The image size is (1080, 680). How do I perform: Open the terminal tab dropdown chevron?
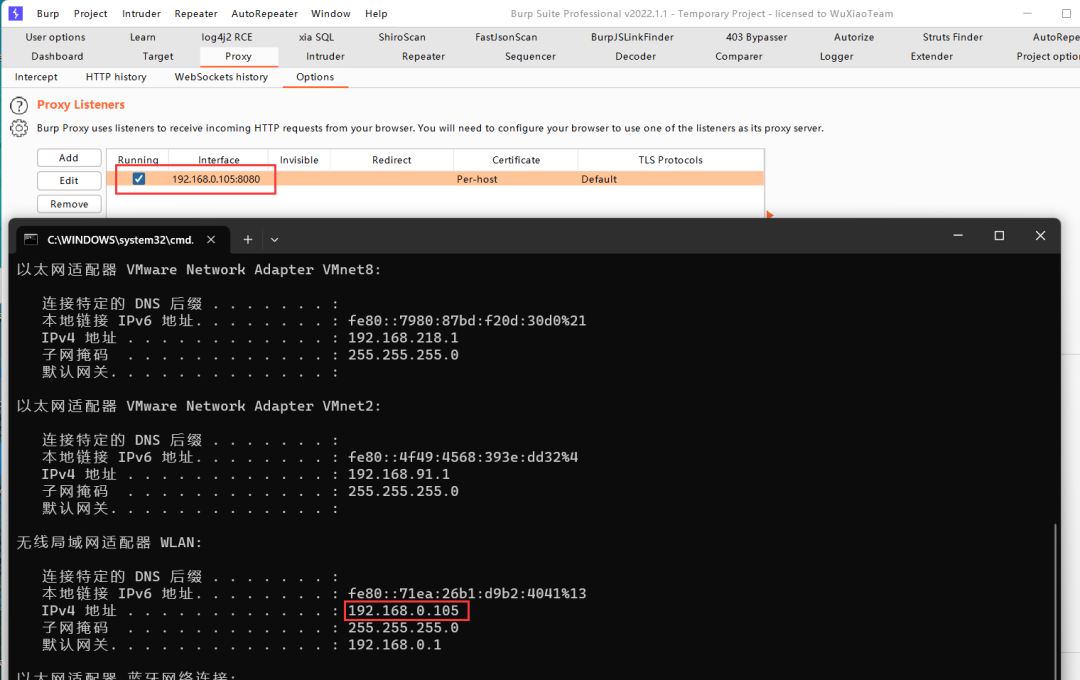click(274, 240)
